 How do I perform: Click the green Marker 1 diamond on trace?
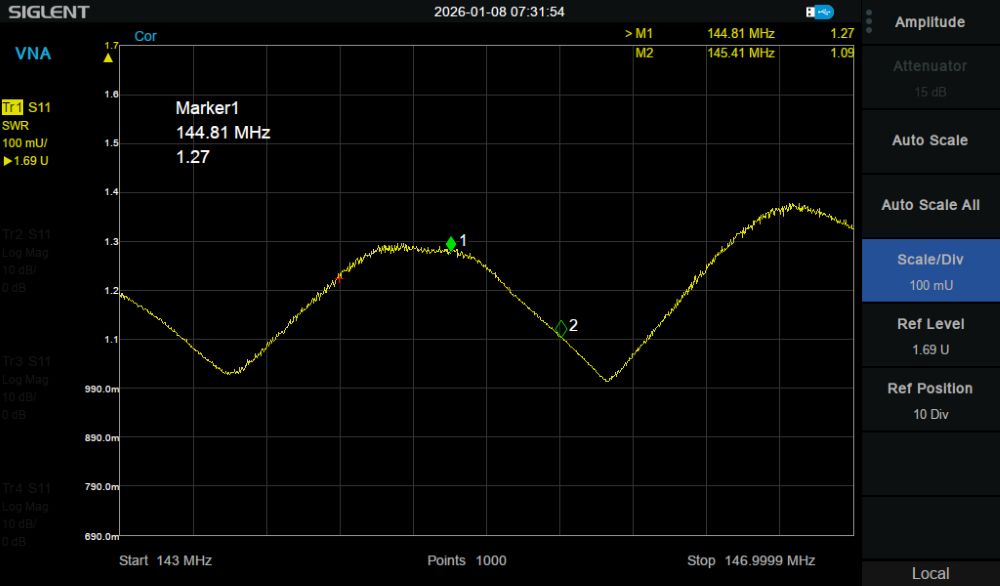coord(451,243)
